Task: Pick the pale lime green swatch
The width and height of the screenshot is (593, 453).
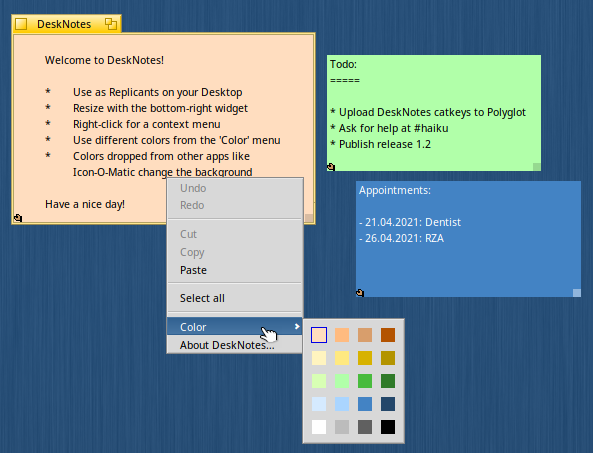Action: (x=319, y=381)
